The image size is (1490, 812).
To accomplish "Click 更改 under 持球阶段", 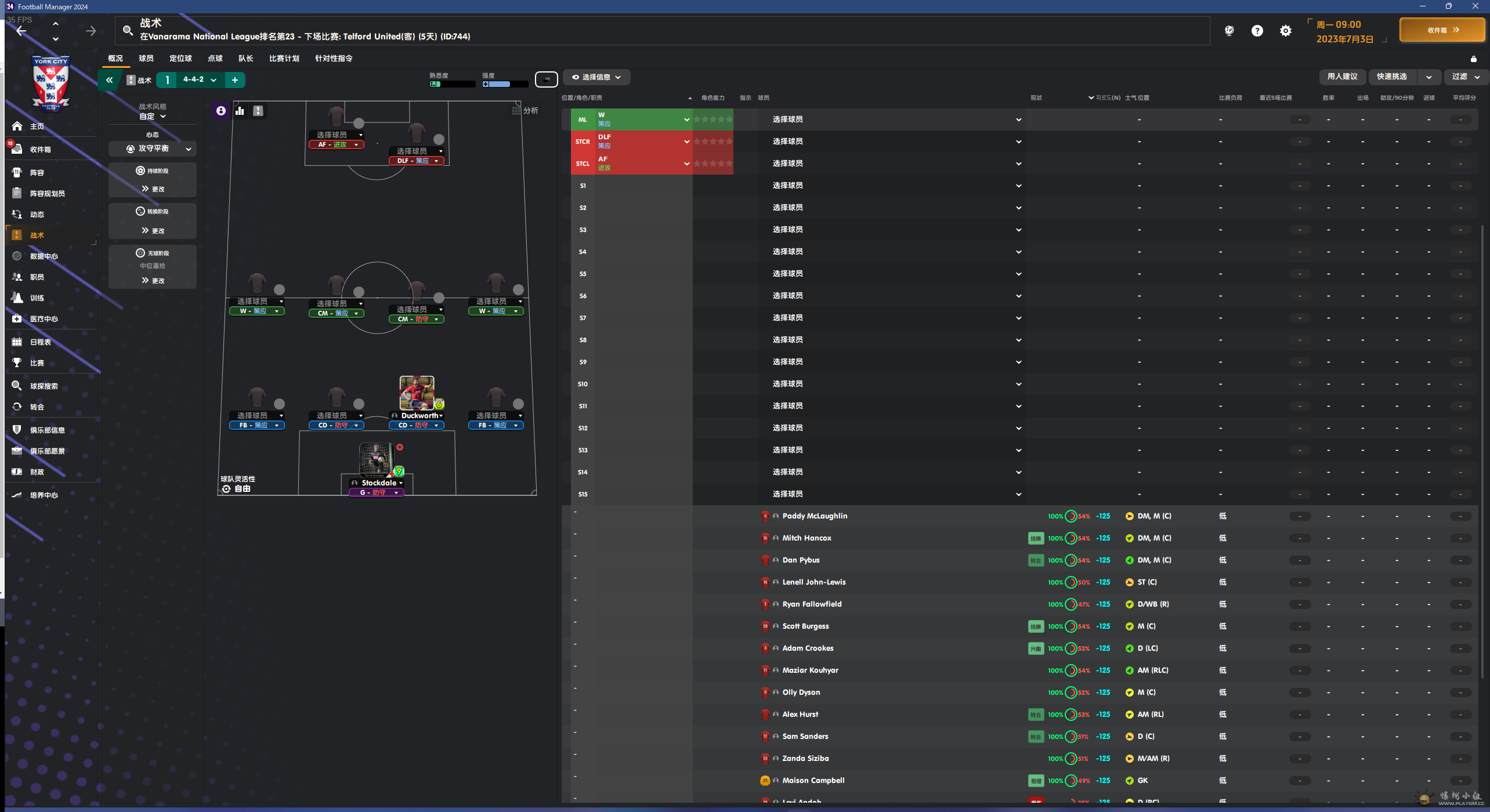I will (x=153, y=189).
